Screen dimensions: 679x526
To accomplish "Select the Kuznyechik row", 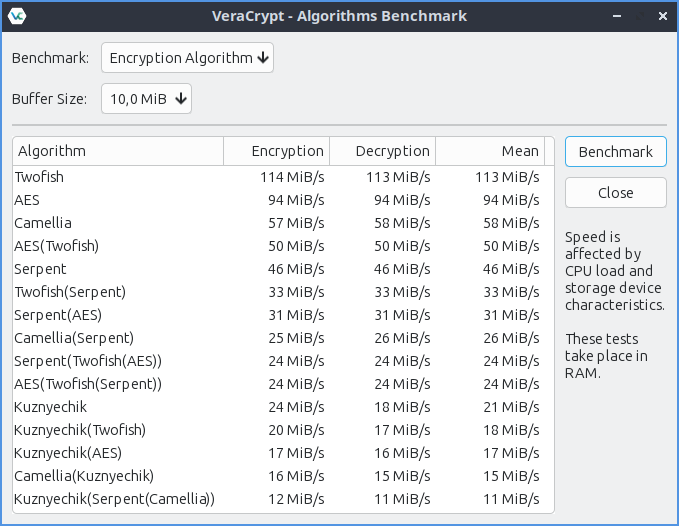I will 283,407.
